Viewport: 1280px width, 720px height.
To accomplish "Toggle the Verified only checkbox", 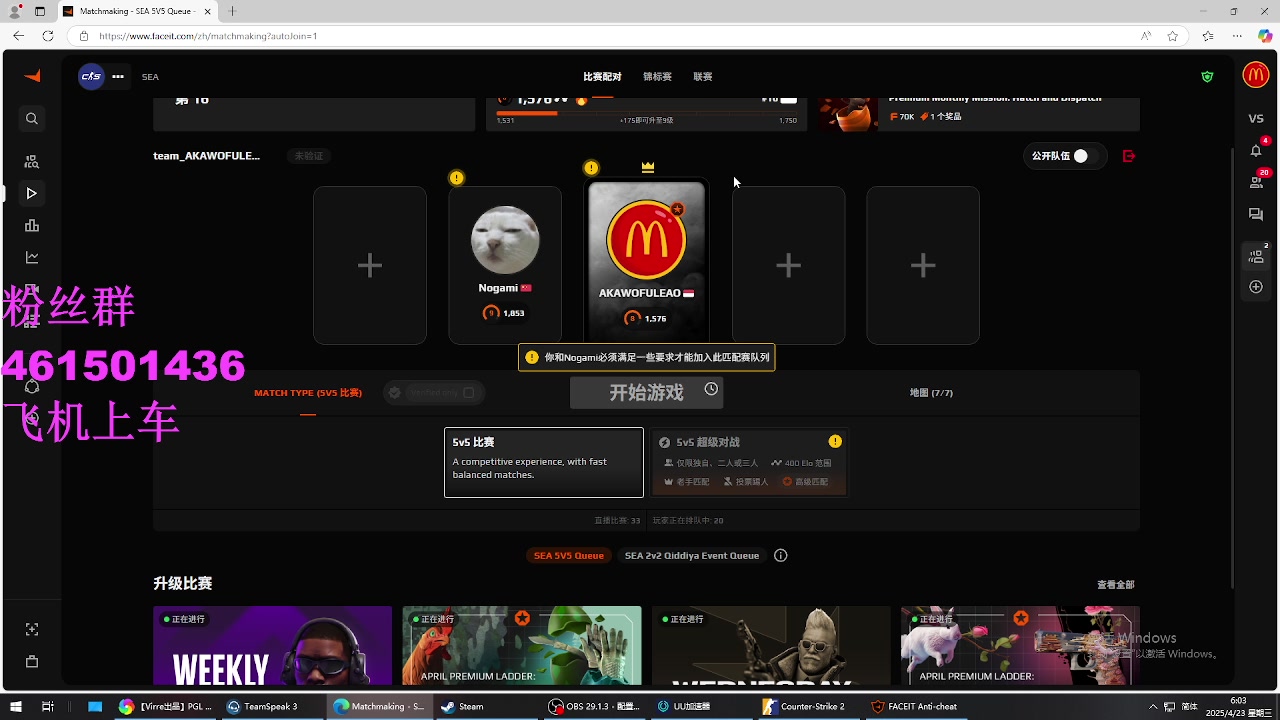I will (x=468, y=393).
